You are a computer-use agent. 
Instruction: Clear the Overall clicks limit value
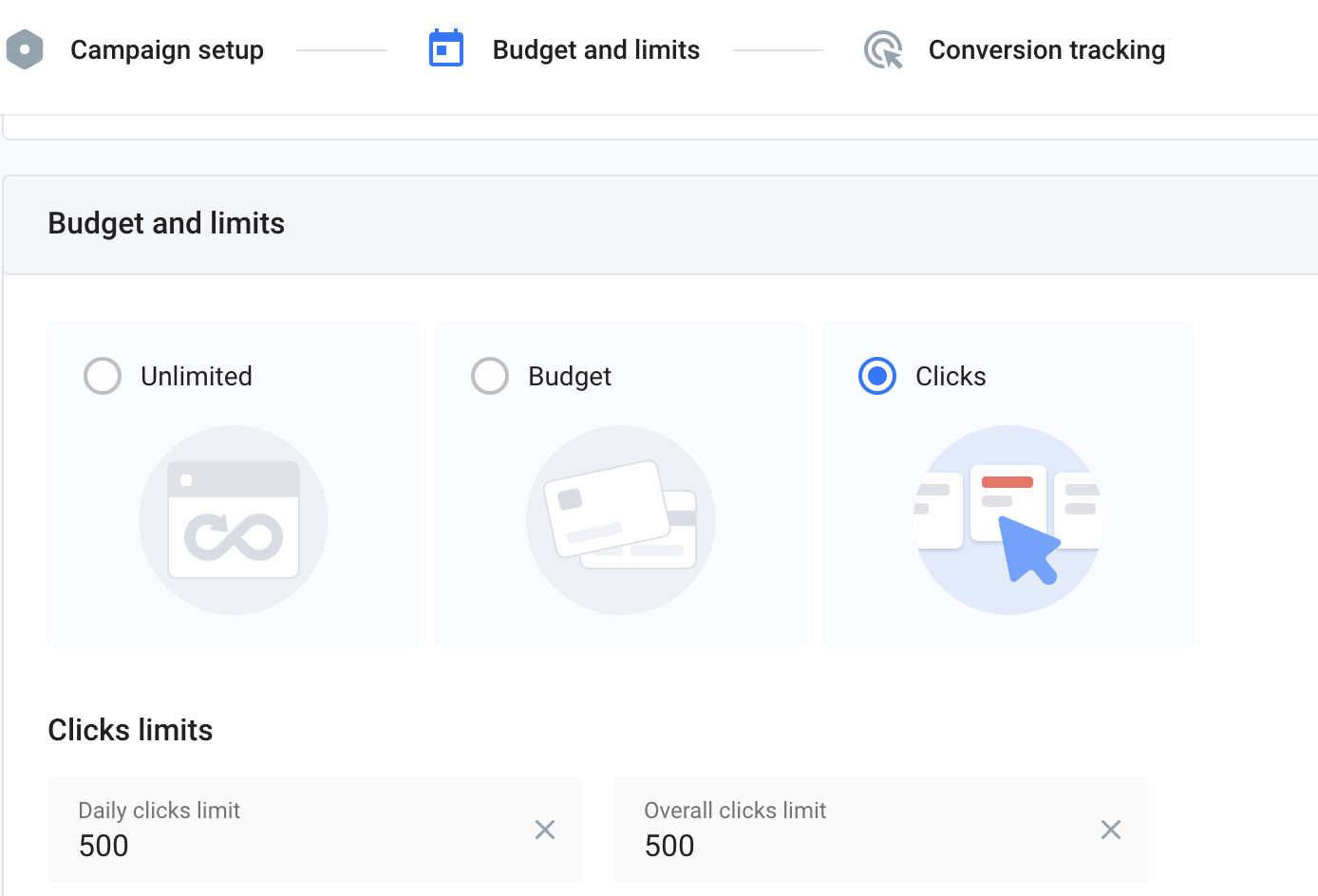tap(1111, 830)
